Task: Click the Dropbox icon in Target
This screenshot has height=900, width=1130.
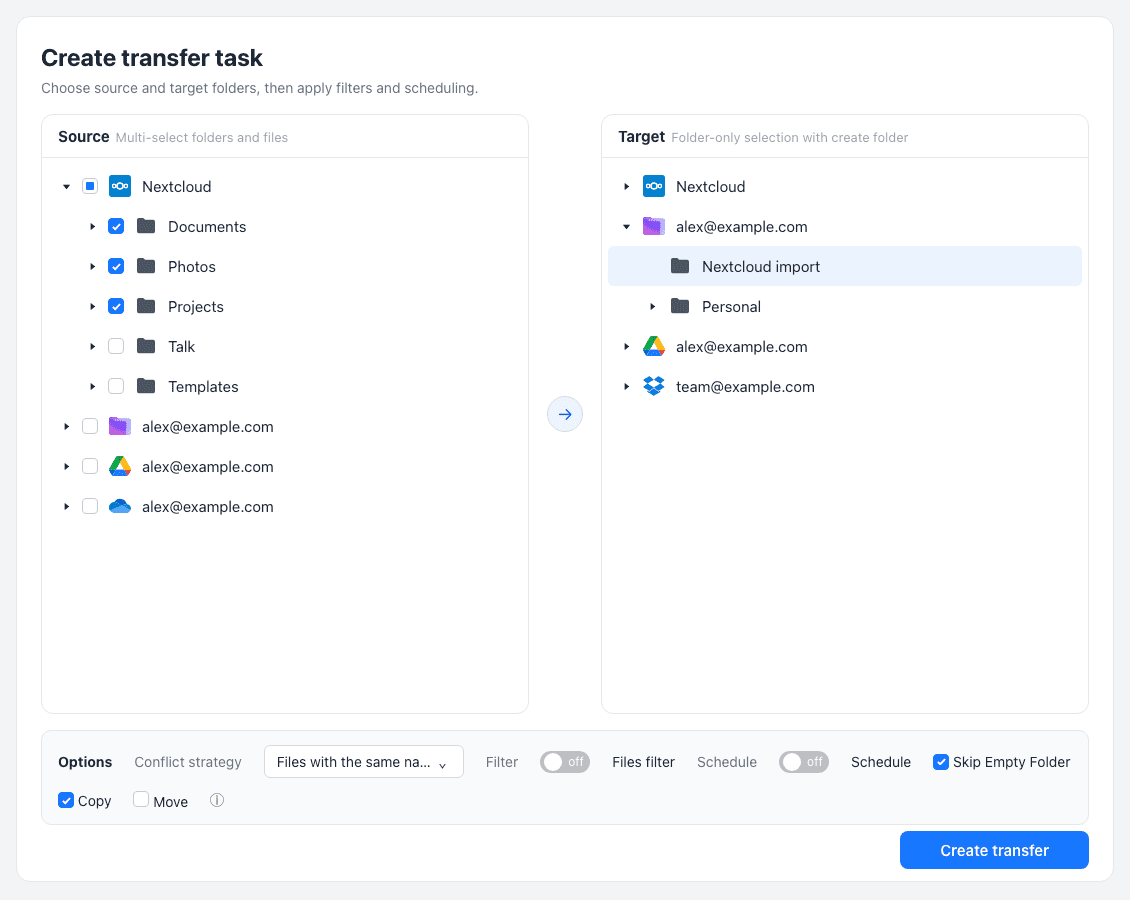Action: 654,386
